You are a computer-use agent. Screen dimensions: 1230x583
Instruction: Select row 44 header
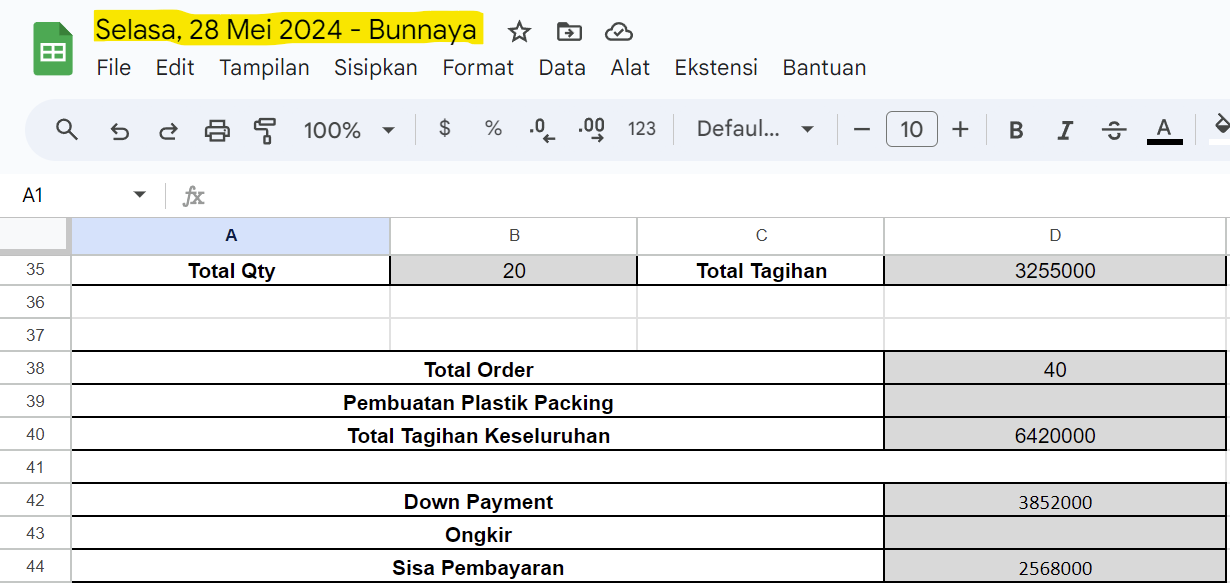tap(35, 567)
